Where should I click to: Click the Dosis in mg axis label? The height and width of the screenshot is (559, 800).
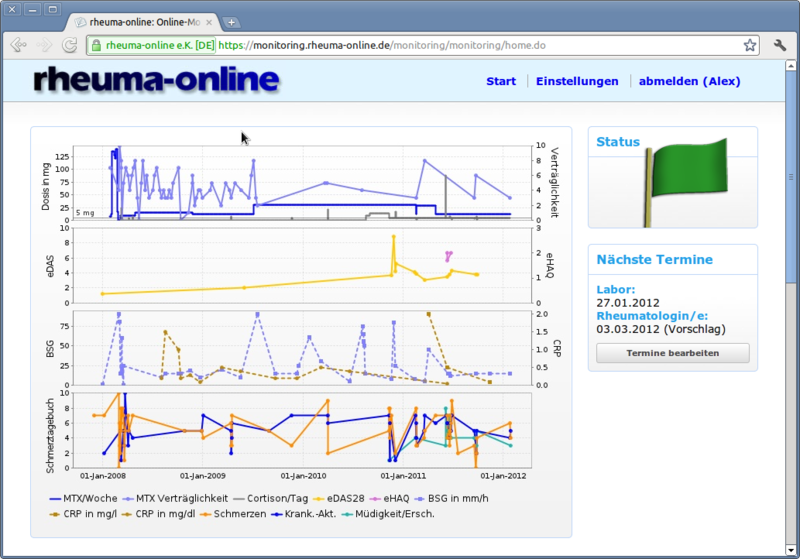[x=46, y=186]
